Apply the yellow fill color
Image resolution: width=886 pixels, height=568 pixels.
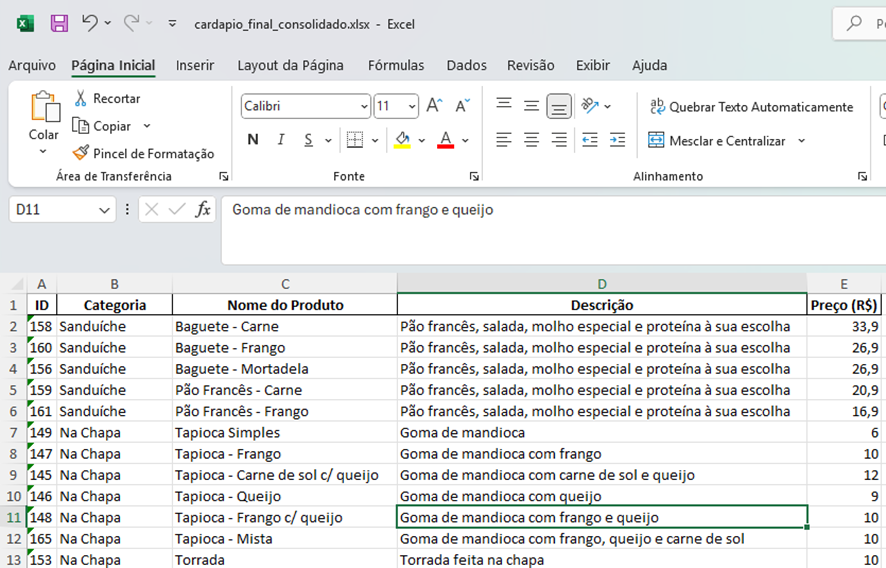point(402,140)
